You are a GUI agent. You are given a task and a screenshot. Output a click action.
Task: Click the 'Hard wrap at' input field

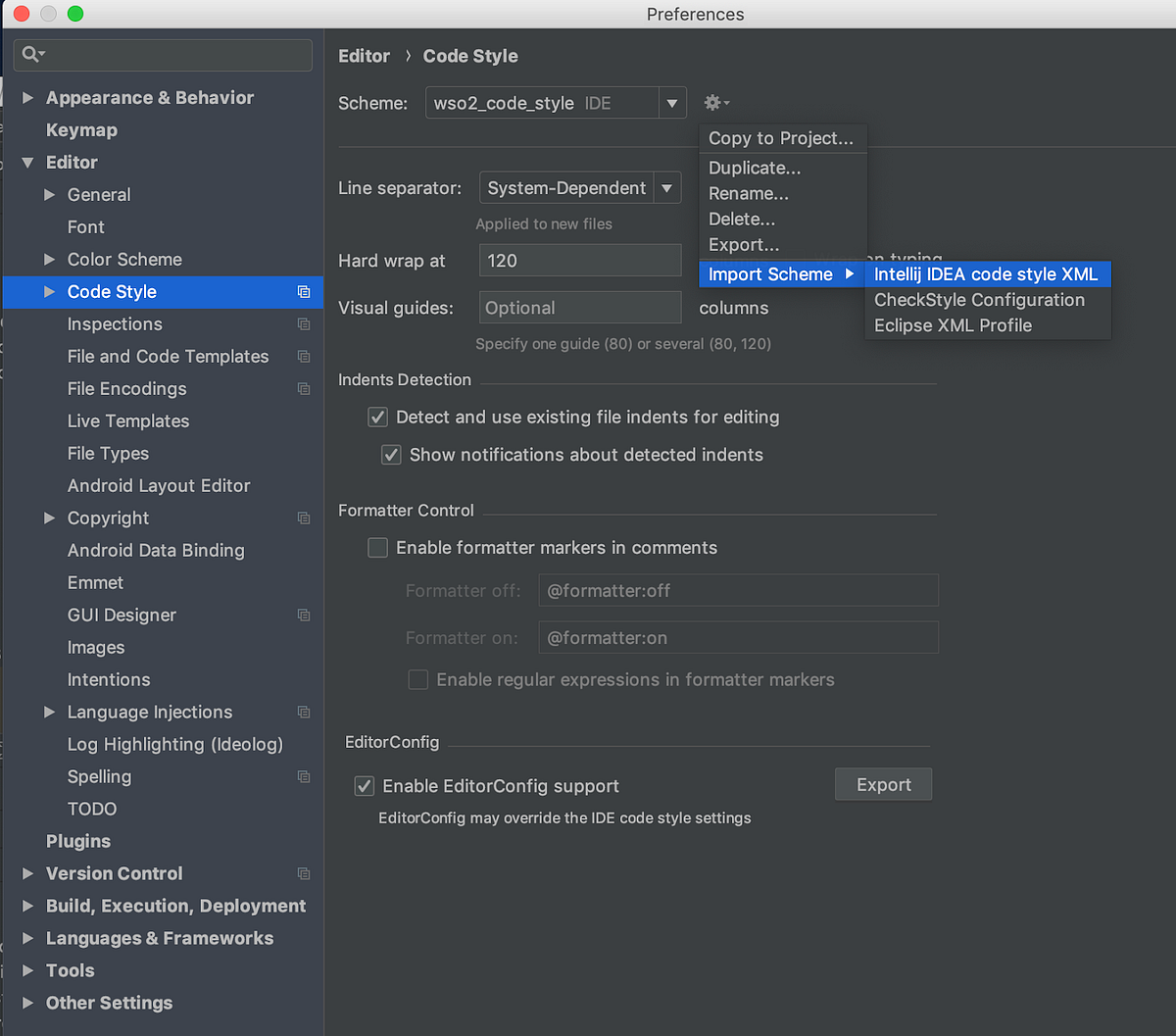(579, 260)
